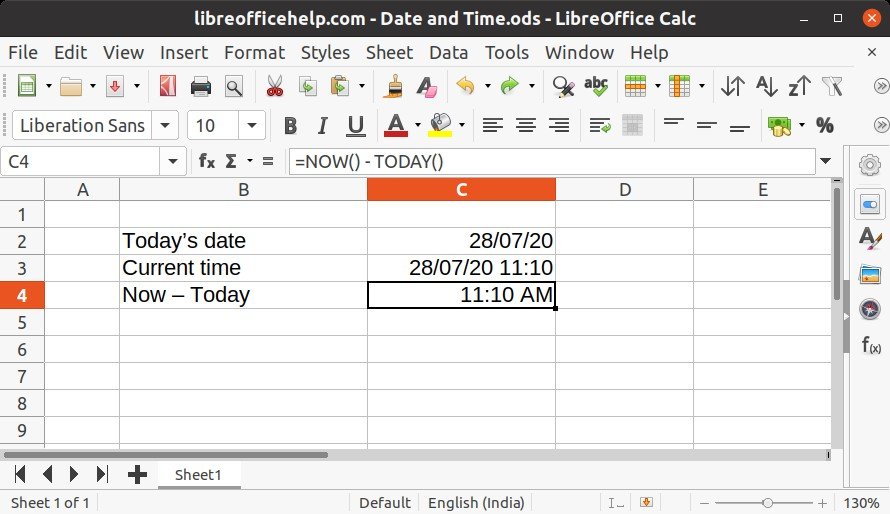This screenshot has width=890, height=514.
Task: Open currency format dropdown arrow
Action: 802,125
